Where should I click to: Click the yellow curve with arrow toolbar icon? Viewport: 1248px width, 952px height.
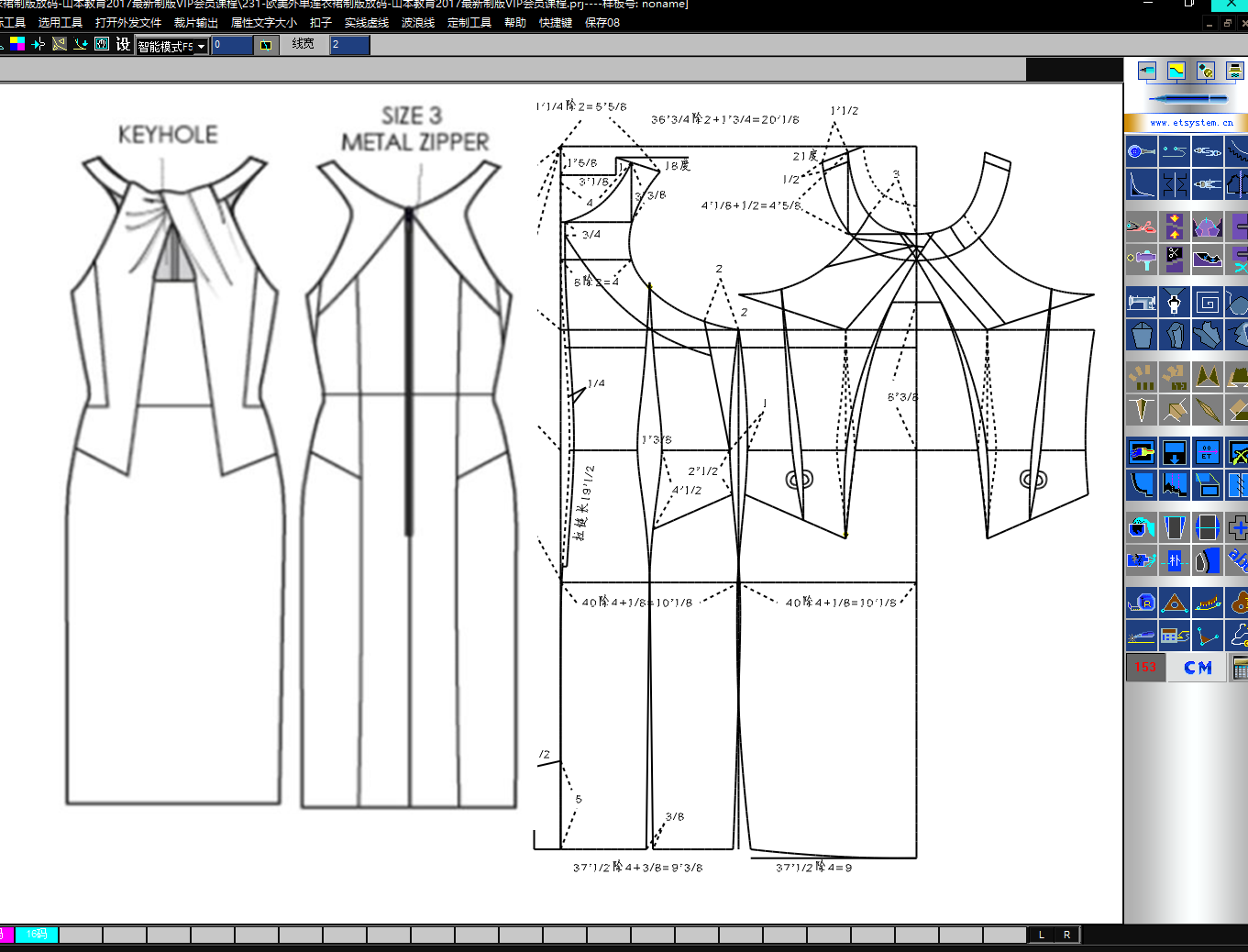81,43
